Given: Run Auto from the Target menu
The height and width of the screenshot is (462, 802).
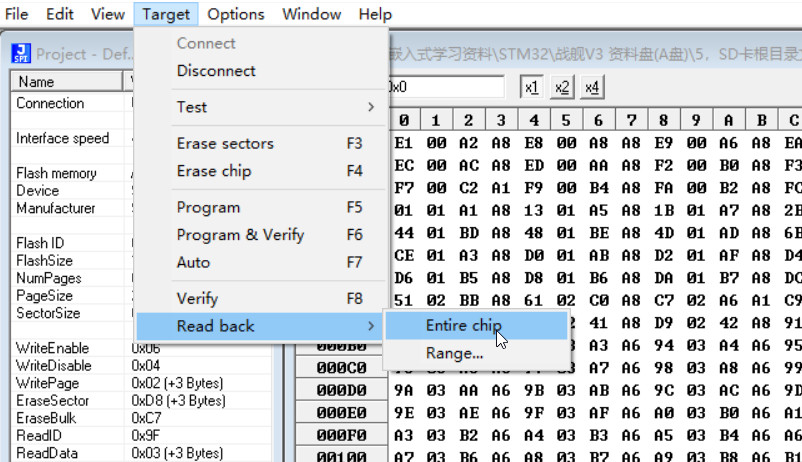Looking at the screenshot, I should [x=194, y=262].
